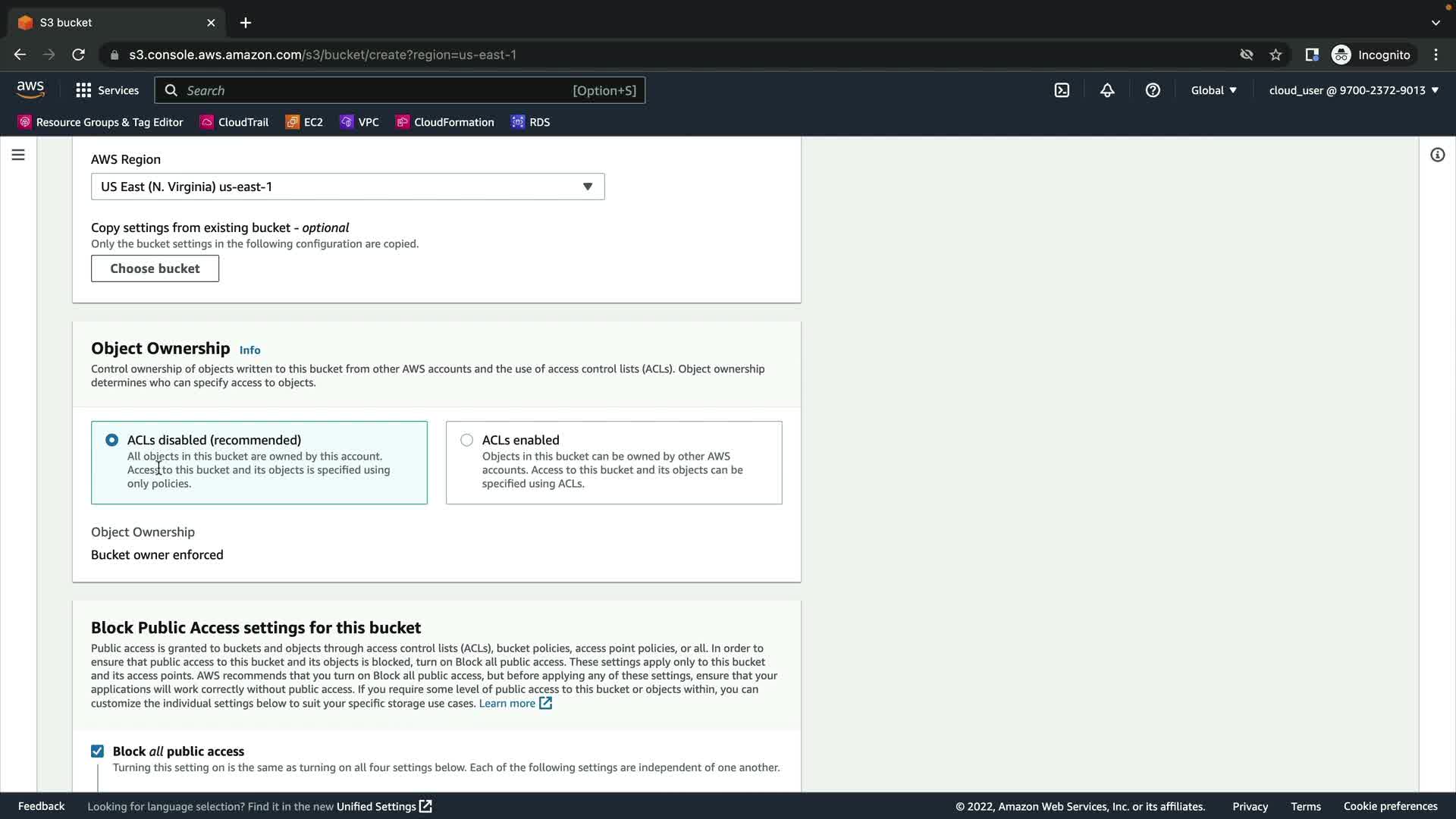Open the notifications bell icon
The image size is (1456, 819).
click(1107, 90)
